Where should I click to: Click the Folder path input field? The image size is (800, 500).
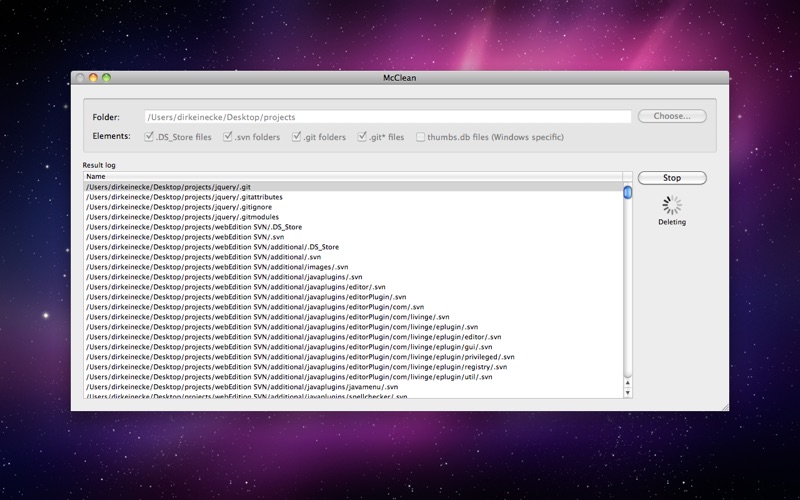[388, 117]
